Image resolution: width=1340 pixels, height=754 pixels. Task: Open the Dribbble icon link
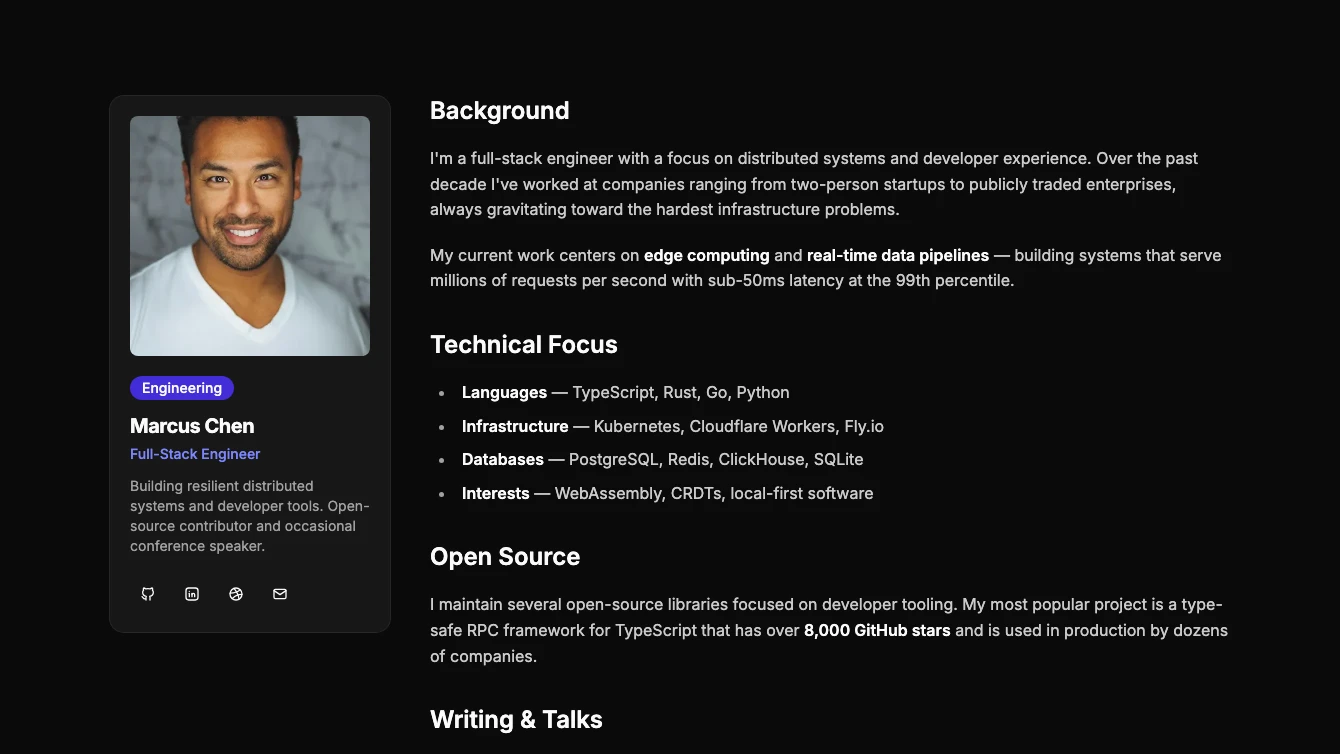pos(236,594)
